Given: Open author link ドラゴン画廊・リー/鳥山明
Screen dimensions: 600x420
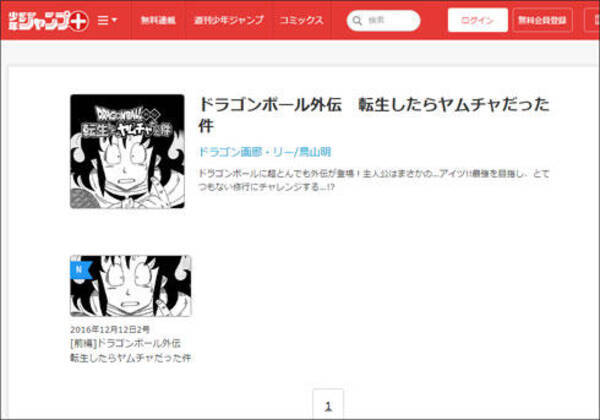Looking at the screenshot, I should (x=264, y=152).
